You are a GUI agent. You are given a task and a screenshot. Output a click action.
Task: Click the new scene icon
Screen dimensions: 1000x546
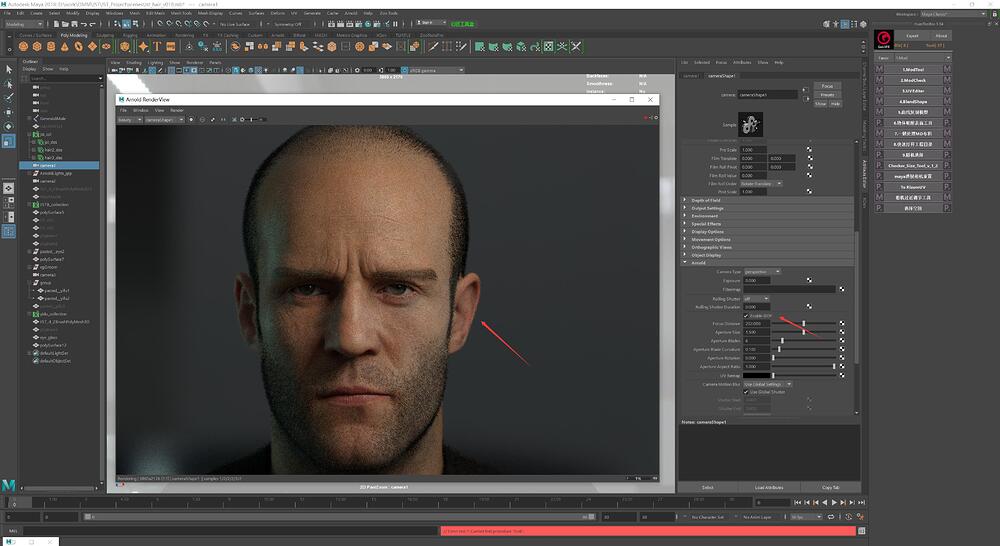pyautogui.click(x=57, y=24)
